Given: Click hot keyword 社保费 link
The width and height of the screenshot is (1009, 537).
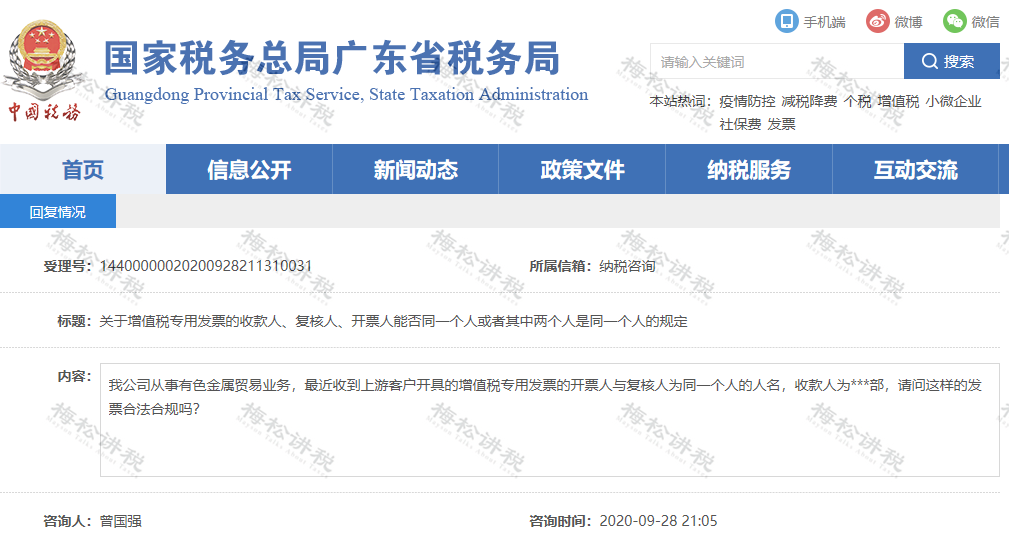Looking at the screenshot, I should [740, 125].
